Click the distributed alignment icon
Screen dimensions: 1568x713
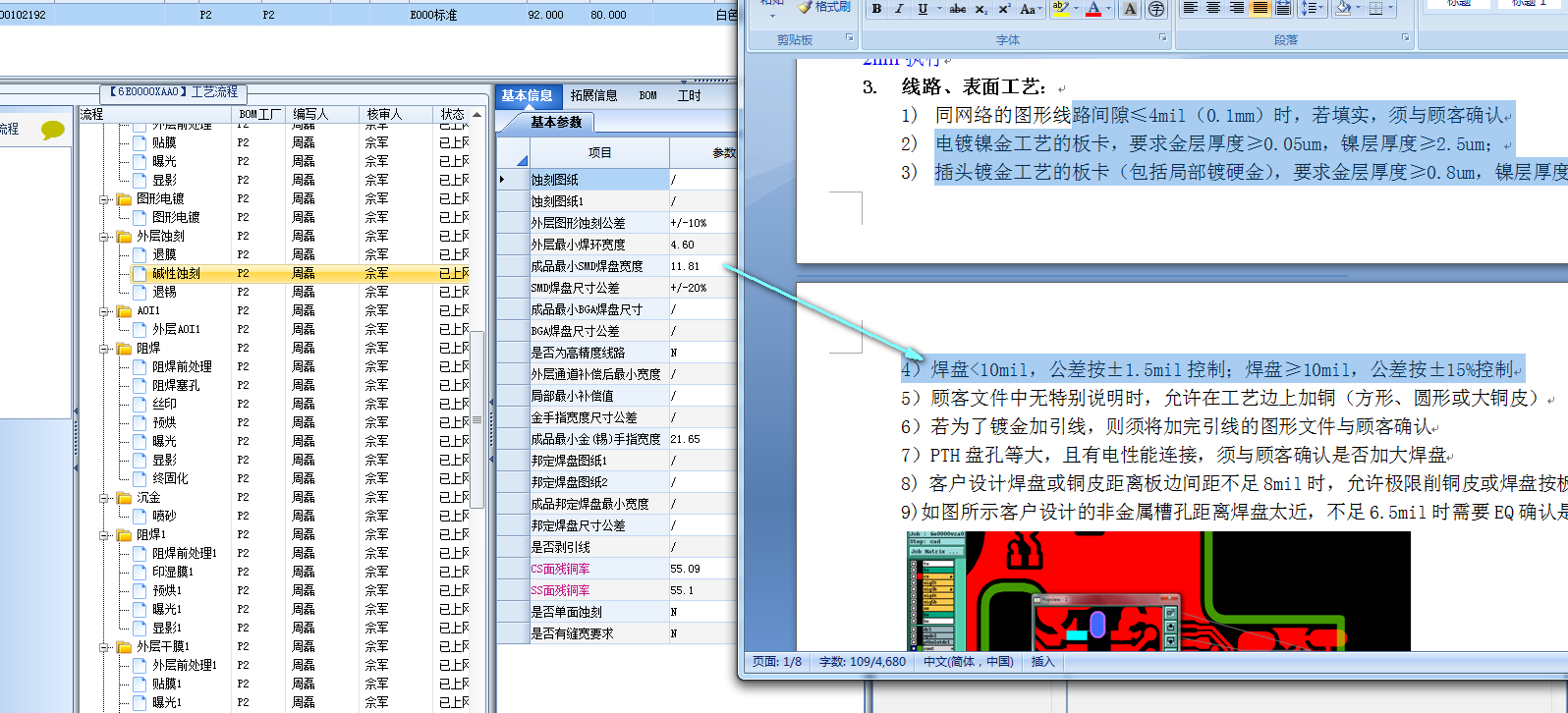pos(1283,8)
